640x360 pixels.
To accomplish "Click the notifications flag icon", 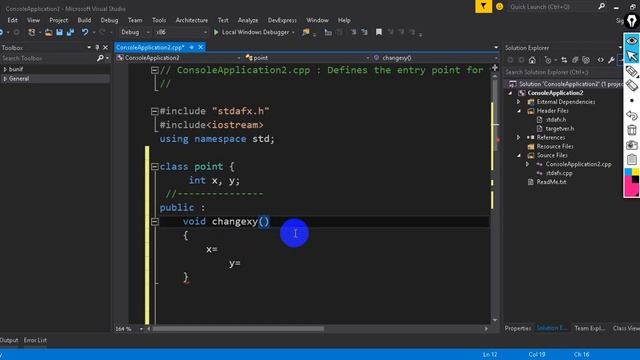I will click(x=483, y=7).
